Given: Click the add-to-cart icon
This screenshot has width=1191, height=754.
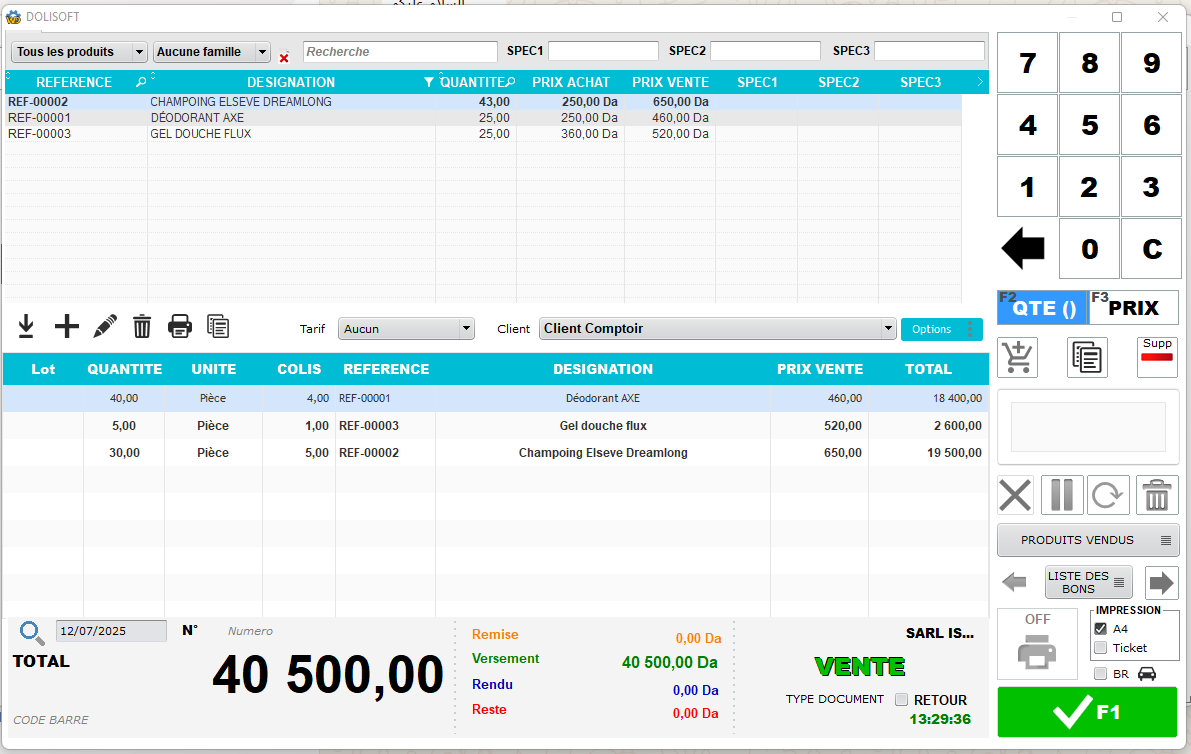Looking at the screenshot, I should (1018, 357).
